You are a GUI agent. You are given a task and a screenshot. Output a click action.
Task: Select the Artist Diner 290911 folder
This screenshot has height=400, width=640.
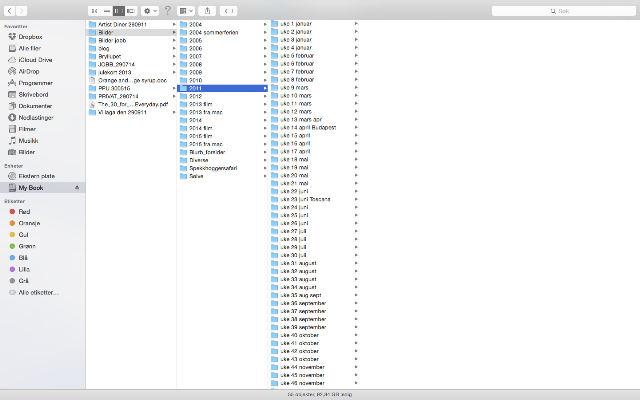[132, 24]
